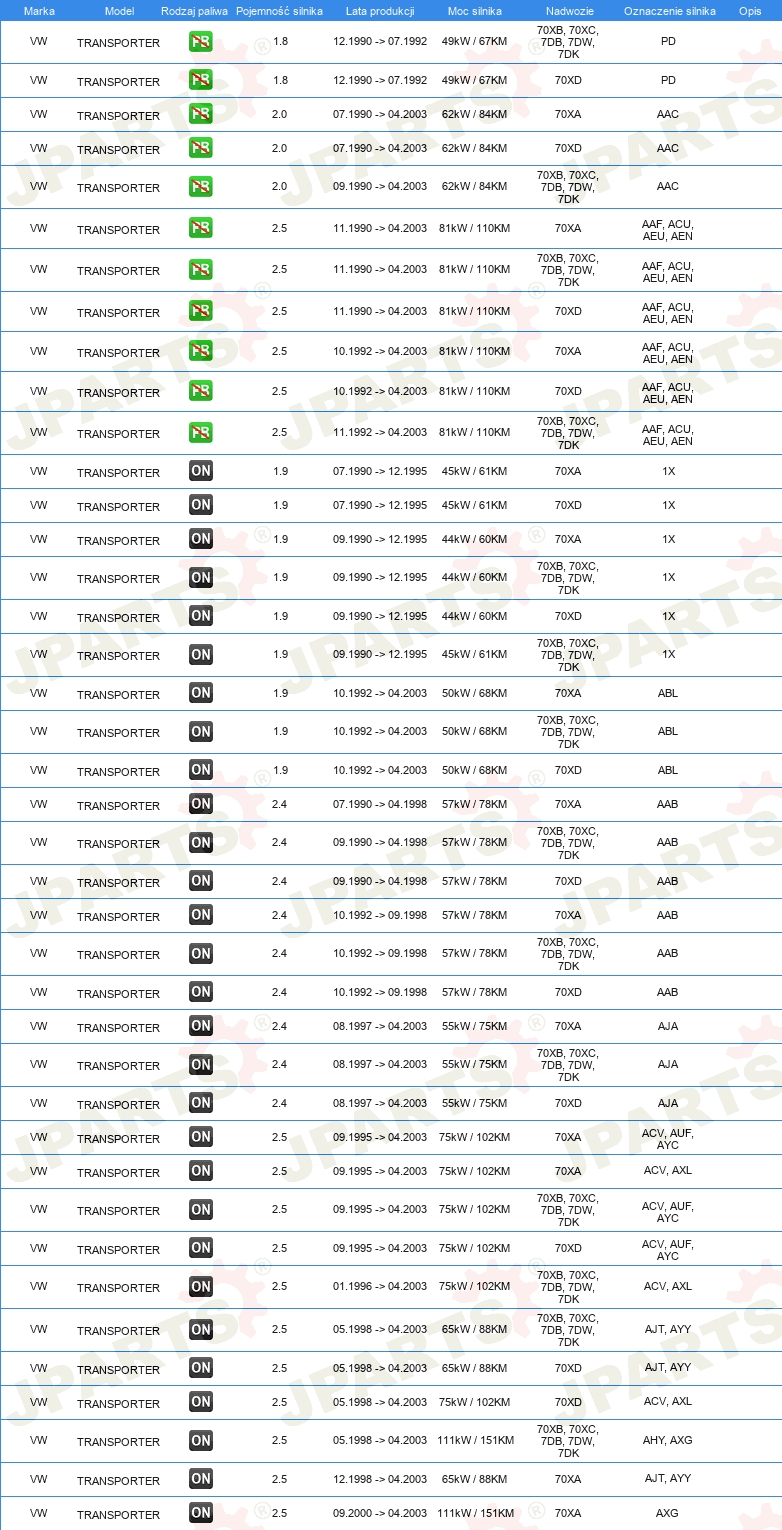Click the engine code AHY, AXG
The width and height of the screenshot is (782, 1530).
668,1440
